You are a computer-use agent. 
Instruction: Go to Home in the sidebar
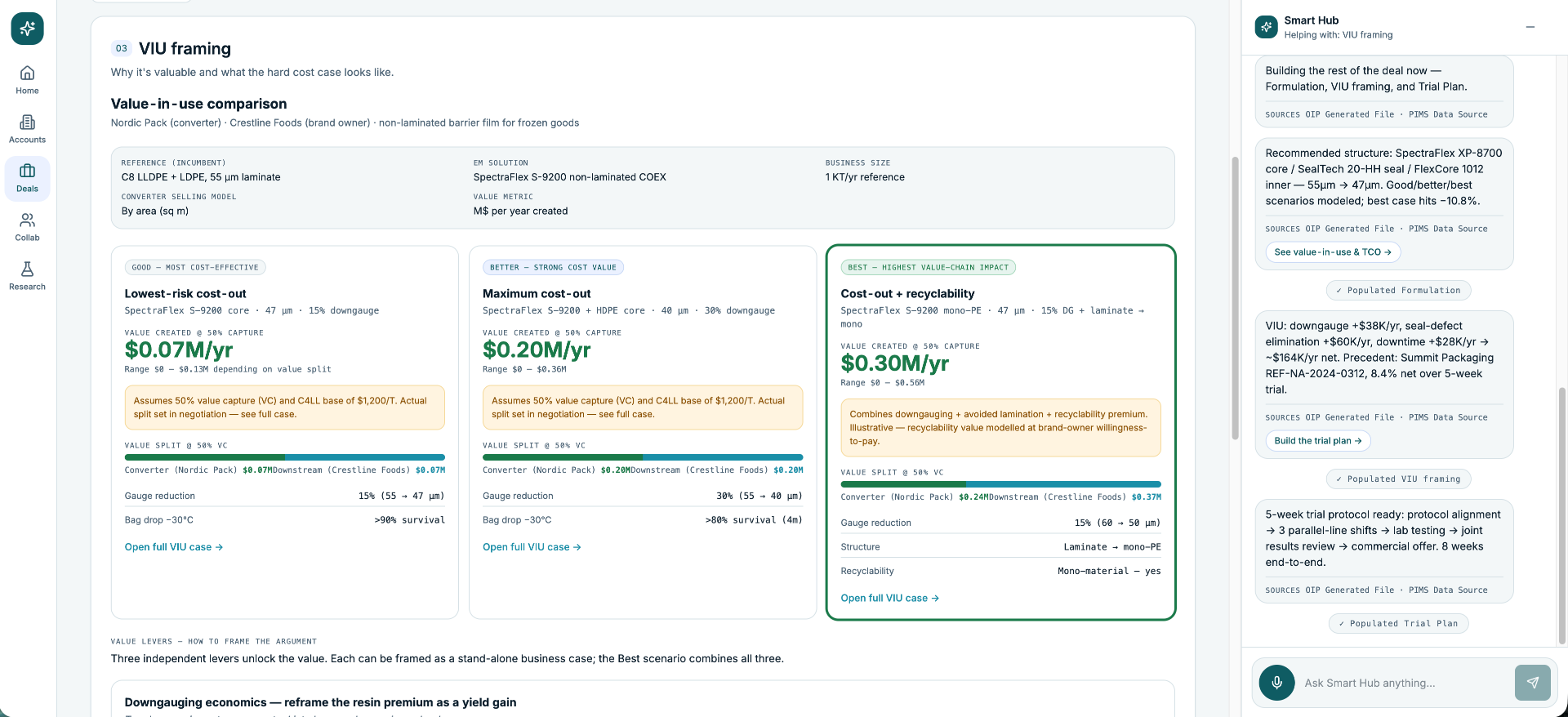pos(27,80)
